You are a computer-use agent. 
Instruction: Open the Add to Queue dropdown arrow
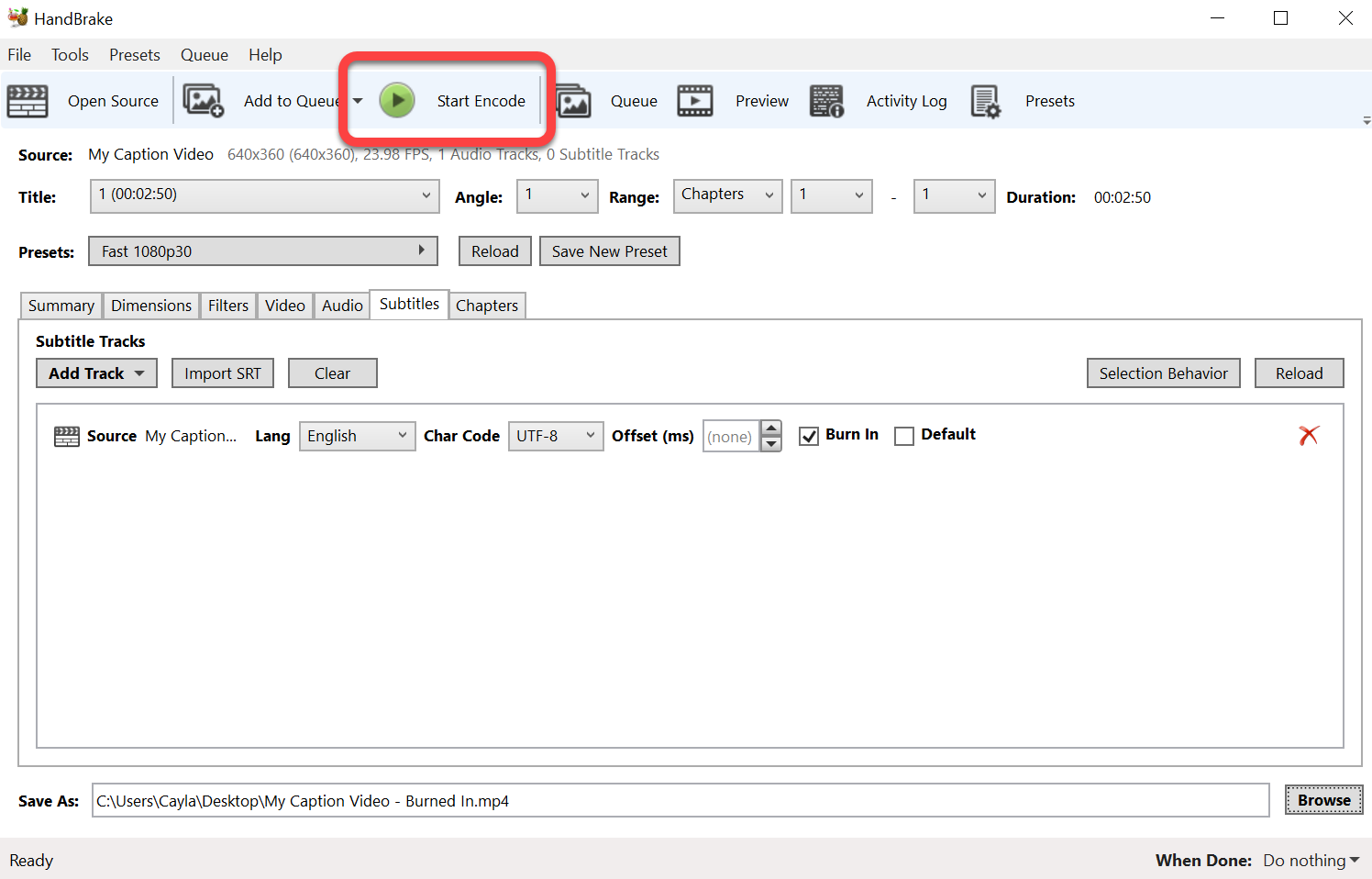(358, 101)
